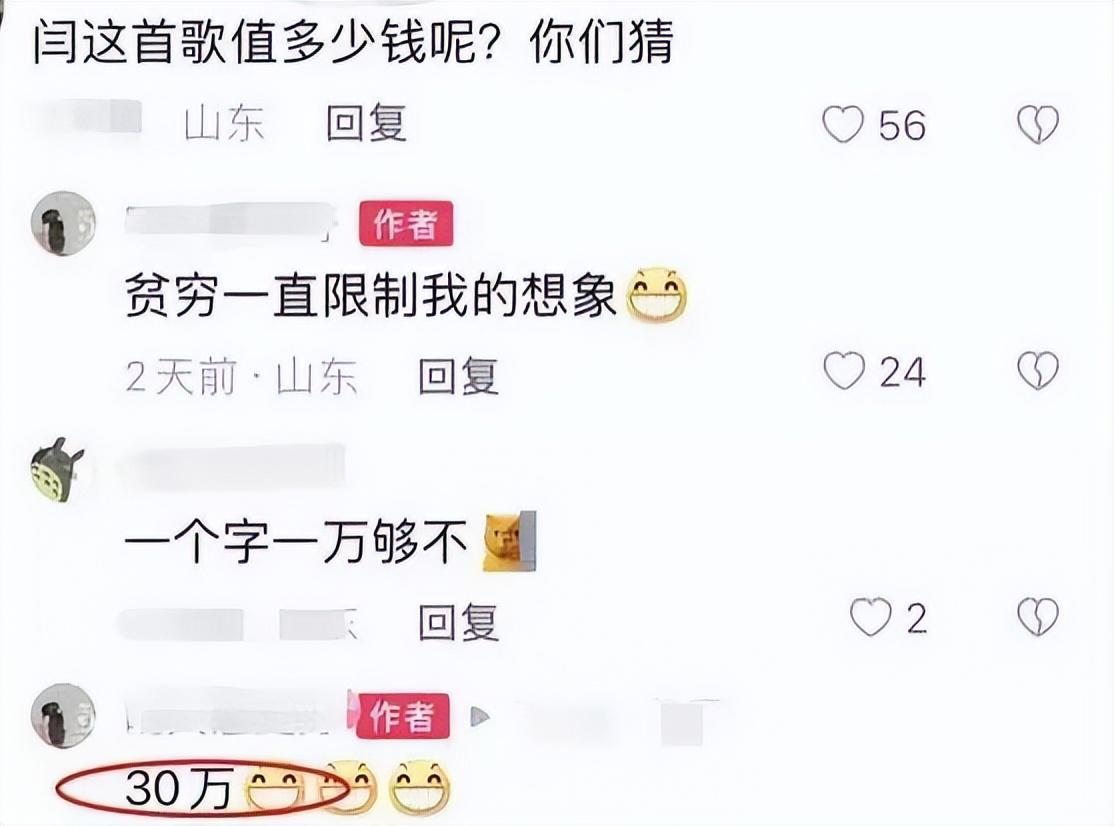Dislike the 一个字一万够不 comment
This screenshot has height=826, width=1114.
click(x=1038, y=616)
